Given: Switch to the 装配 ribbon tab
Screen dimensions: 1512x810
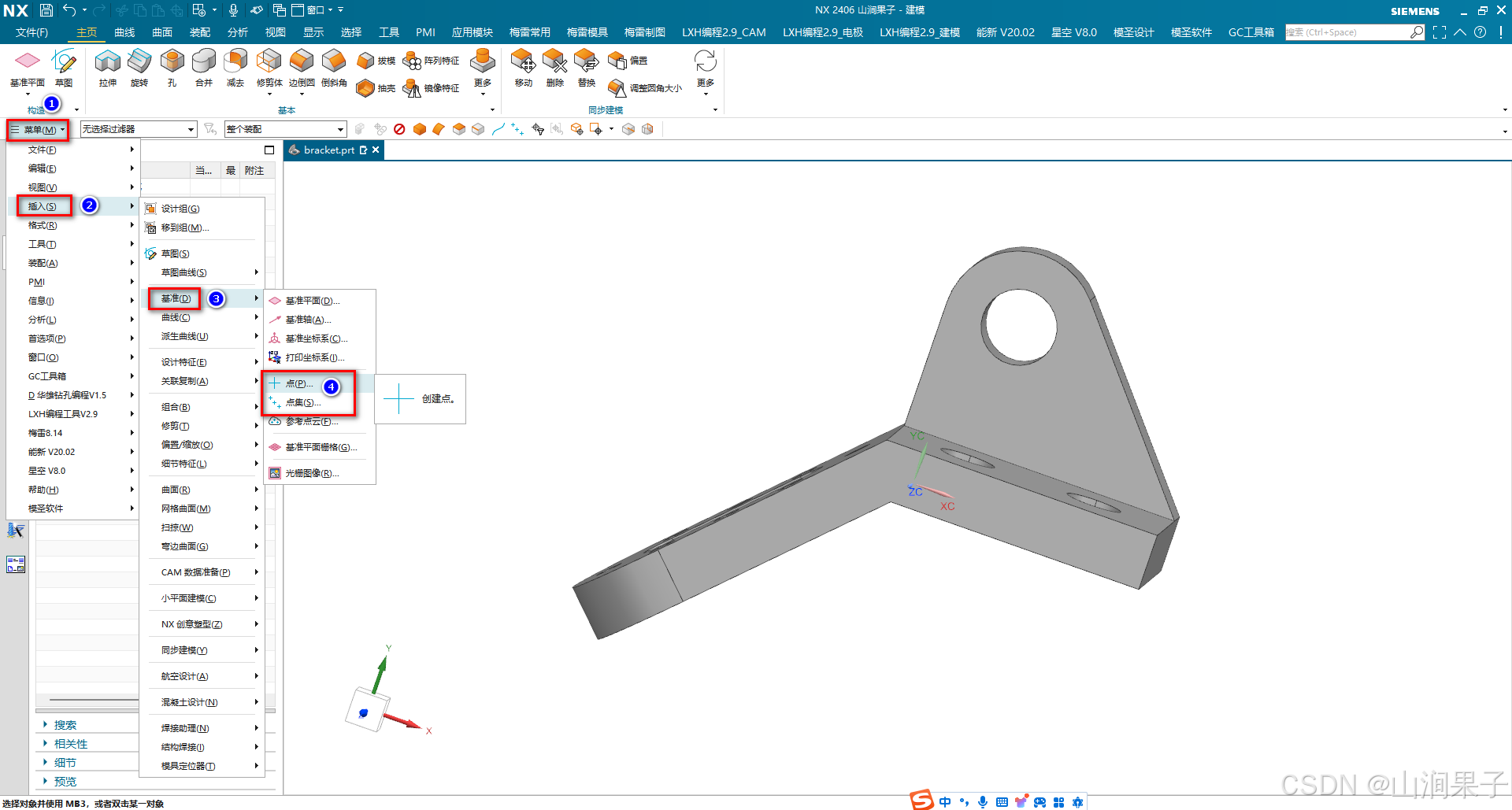Looking at the screenshot, I should (x=200, y=32).
